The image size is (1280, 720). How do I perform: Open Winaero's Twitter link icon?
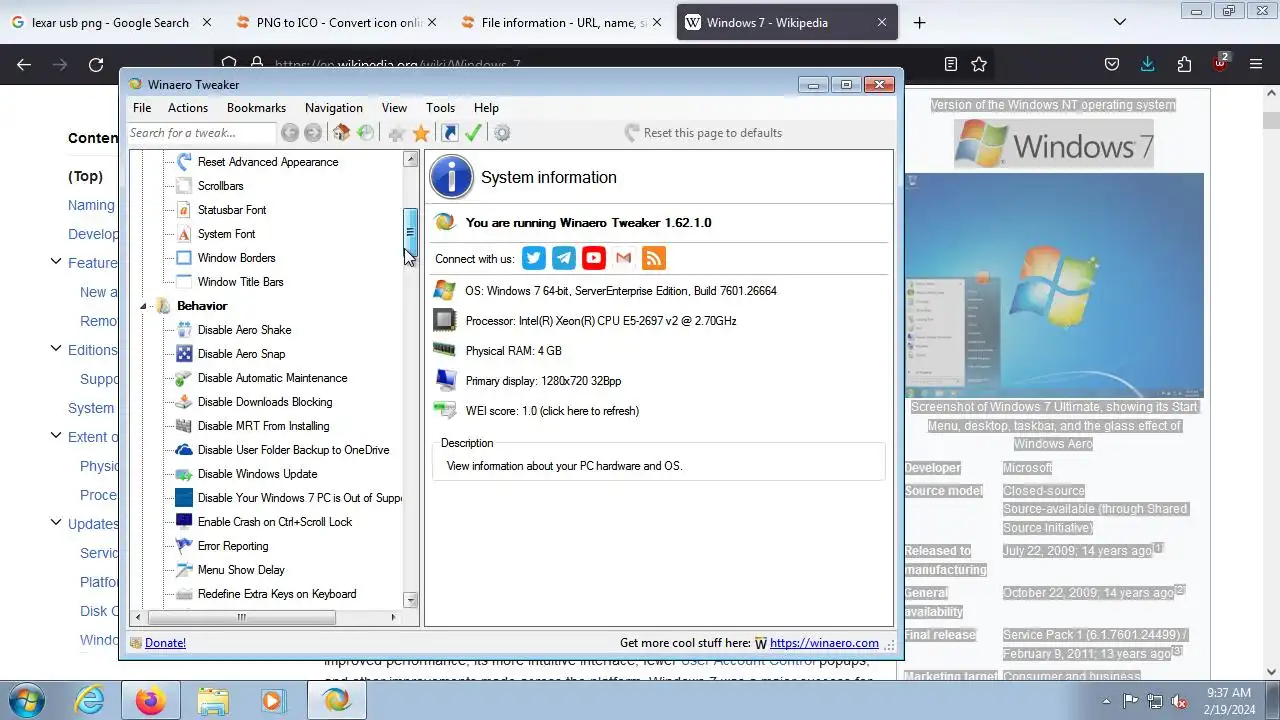tap(534, 258)
